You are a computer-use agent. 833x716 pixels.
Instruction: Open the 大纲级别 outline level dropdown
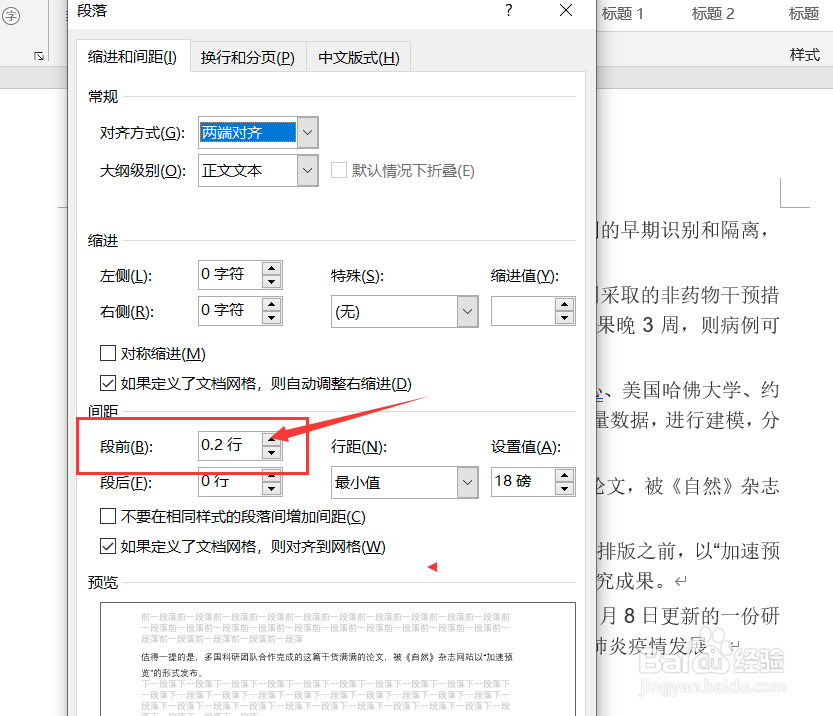coord(306,171)
